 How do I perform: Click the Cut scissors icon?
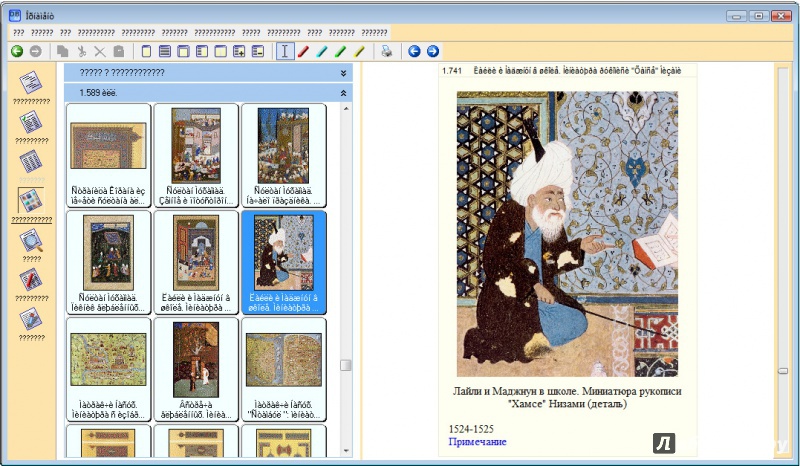[x=82, y=51]
